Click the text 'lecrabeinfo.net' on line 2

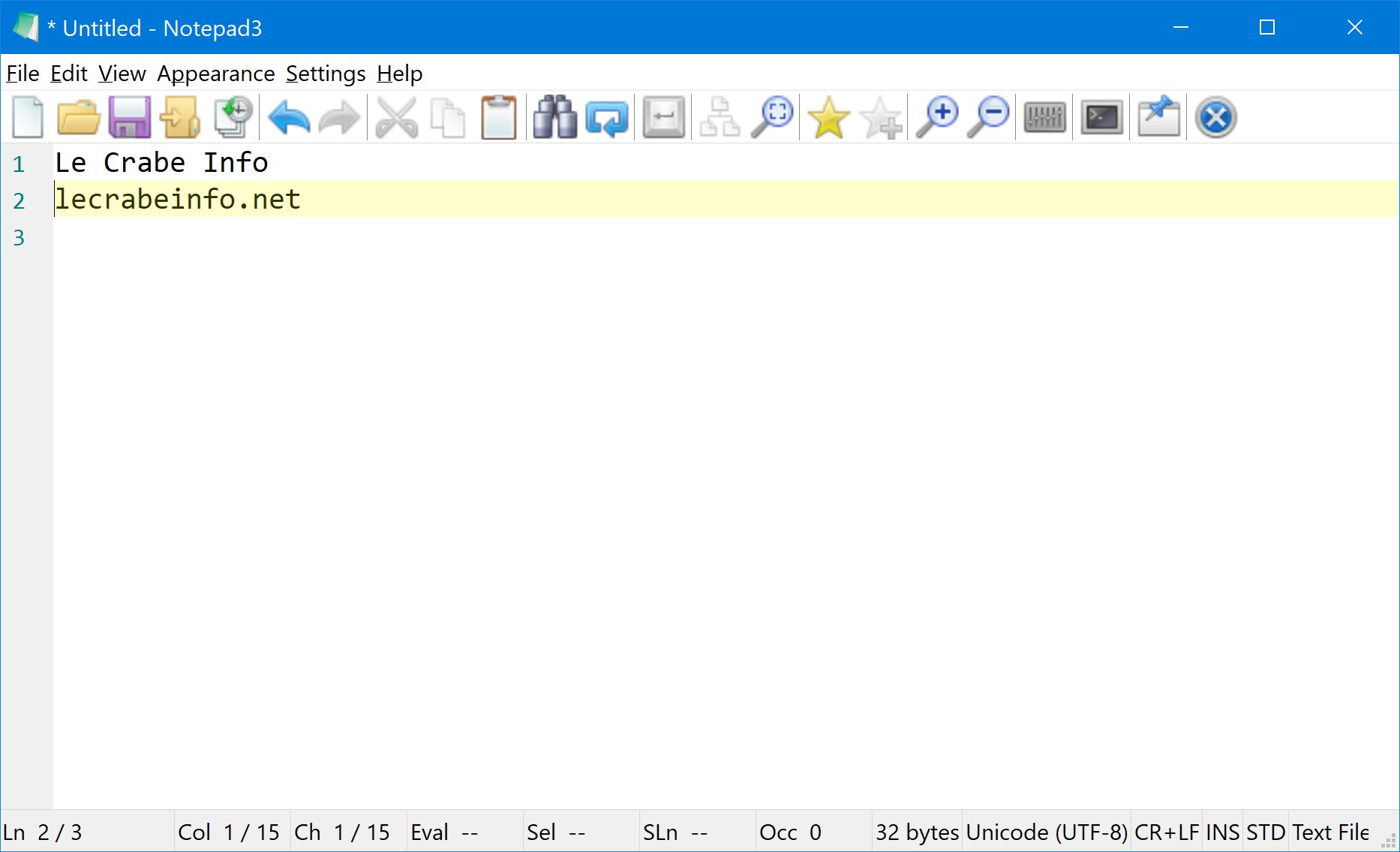(178, 199)
